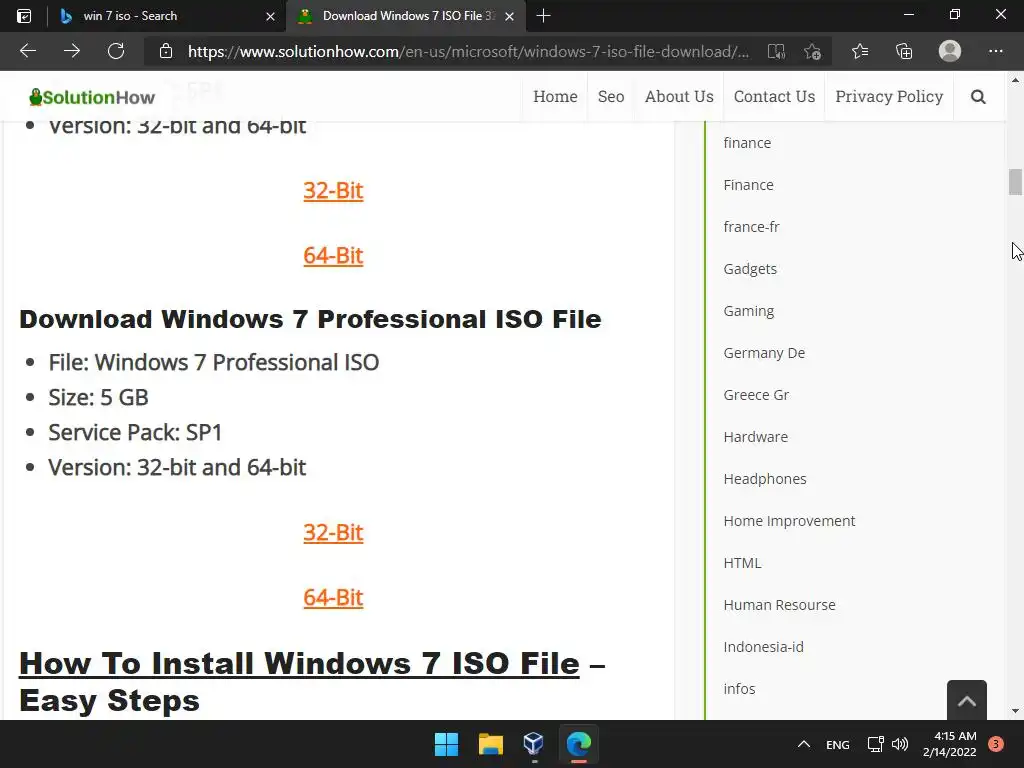Click 32-Bit link under Windows 7 Professional
Screen dimensions: 1024x768
333,533
